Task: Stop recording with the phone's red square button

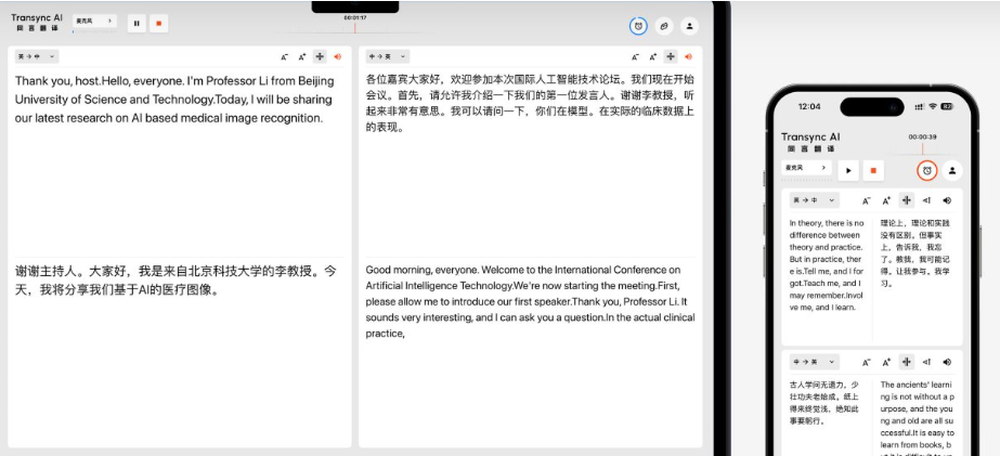Action: (x=873, y=170)
